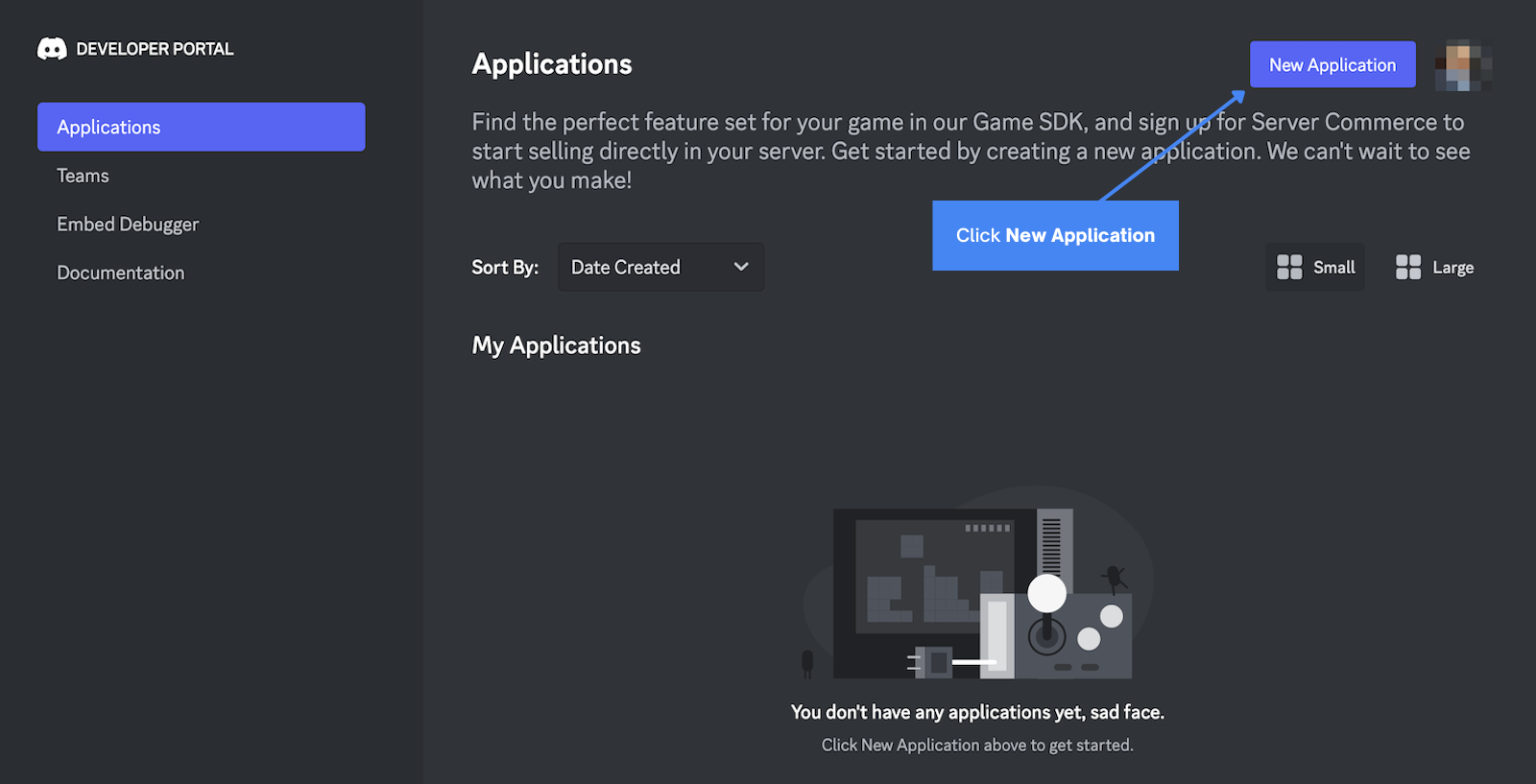Viewport: 1536px width, 784px height.
Task: Switch Small view on
Action: pos(1314,267)
